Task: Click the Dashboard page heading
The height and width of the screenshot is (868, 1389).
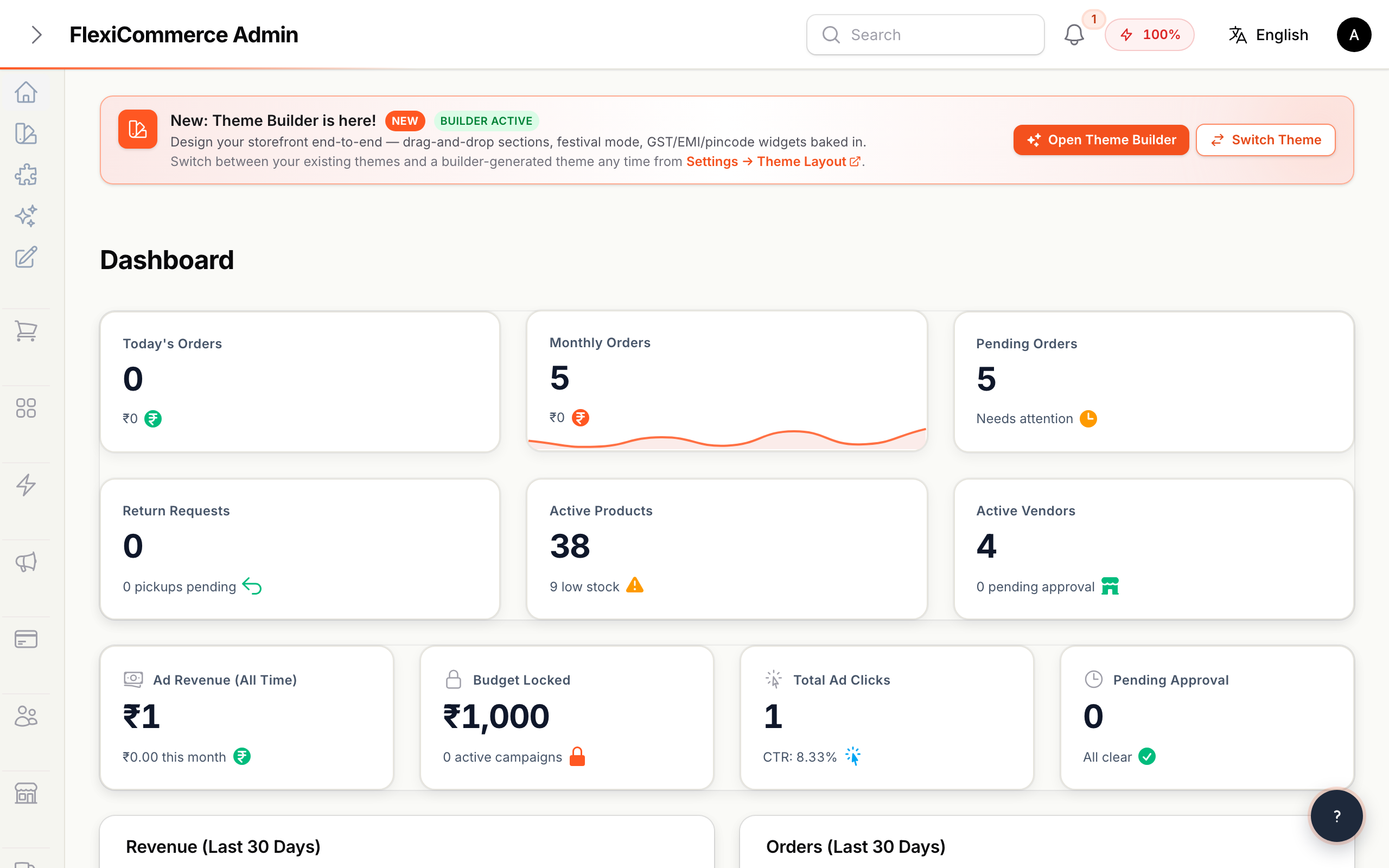Action: tap(167, 260)
